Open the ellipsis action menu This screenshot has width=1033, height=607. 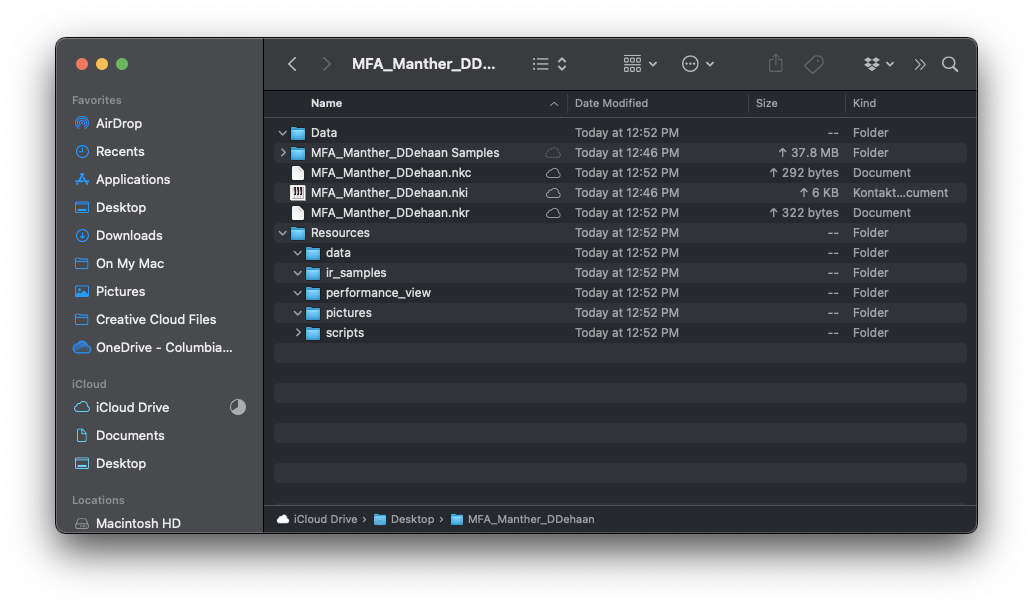[x=697, y=64]
